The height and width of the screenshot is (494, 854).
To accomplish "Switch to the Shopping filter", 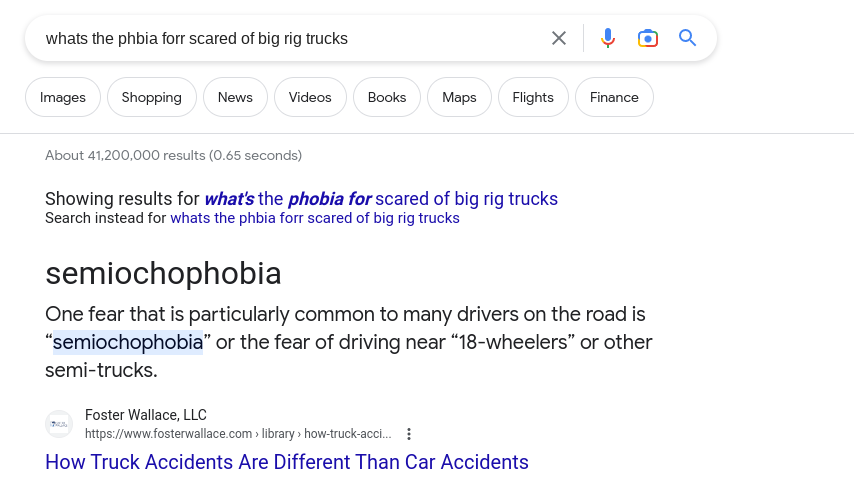I will coord(151,97).
